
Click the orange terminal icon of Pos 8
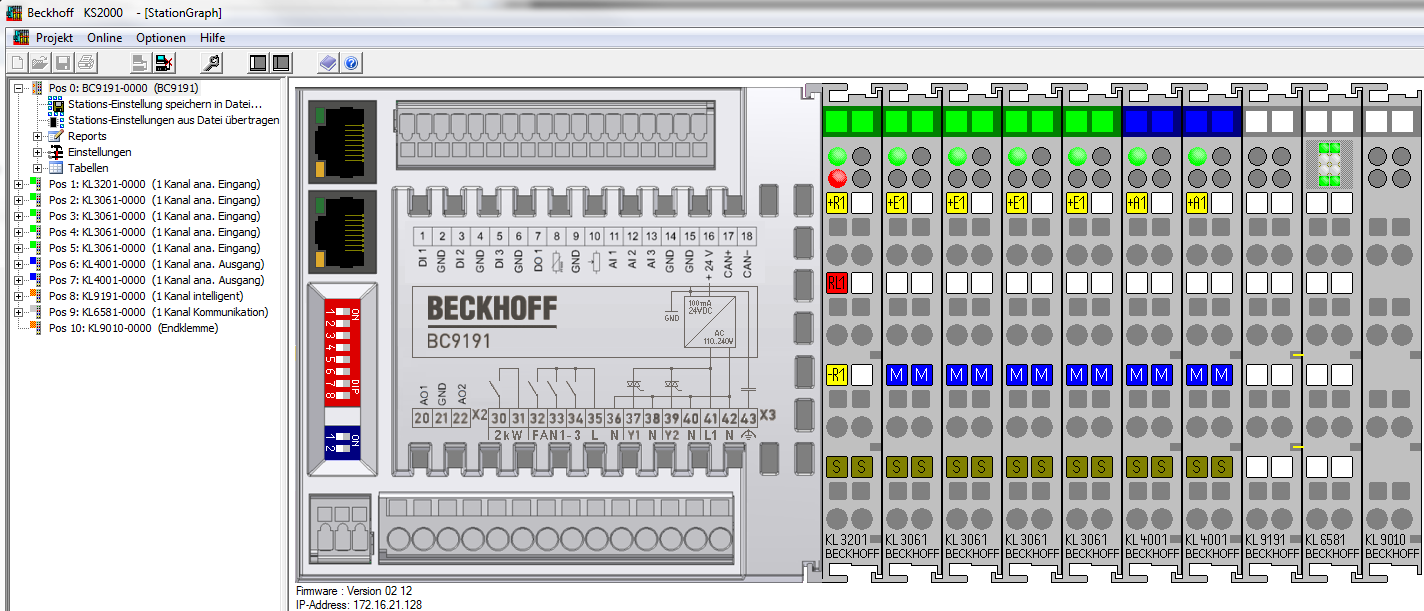click(x=36, y=296)
